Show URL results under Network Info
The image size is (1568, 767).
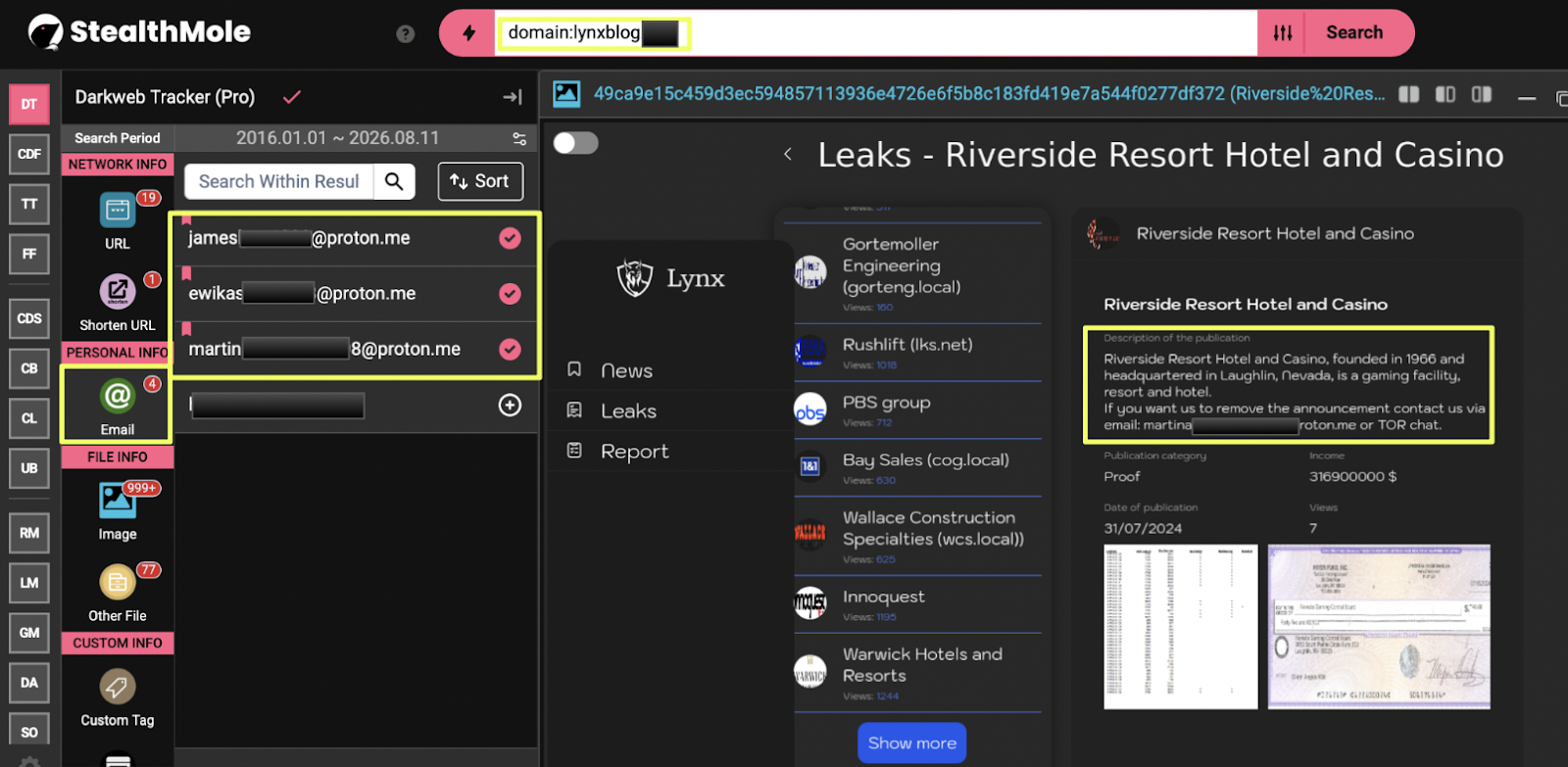(118, 219)
